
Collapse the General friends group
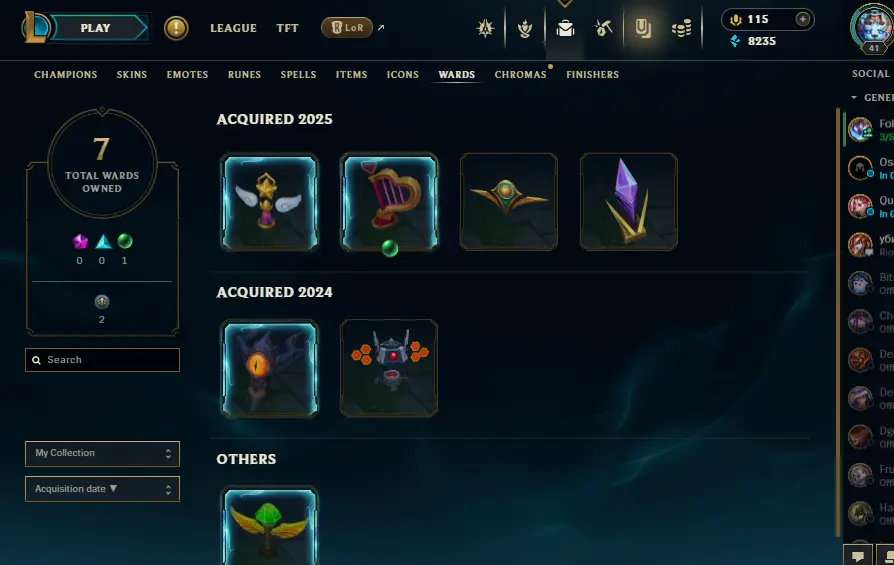854,97
